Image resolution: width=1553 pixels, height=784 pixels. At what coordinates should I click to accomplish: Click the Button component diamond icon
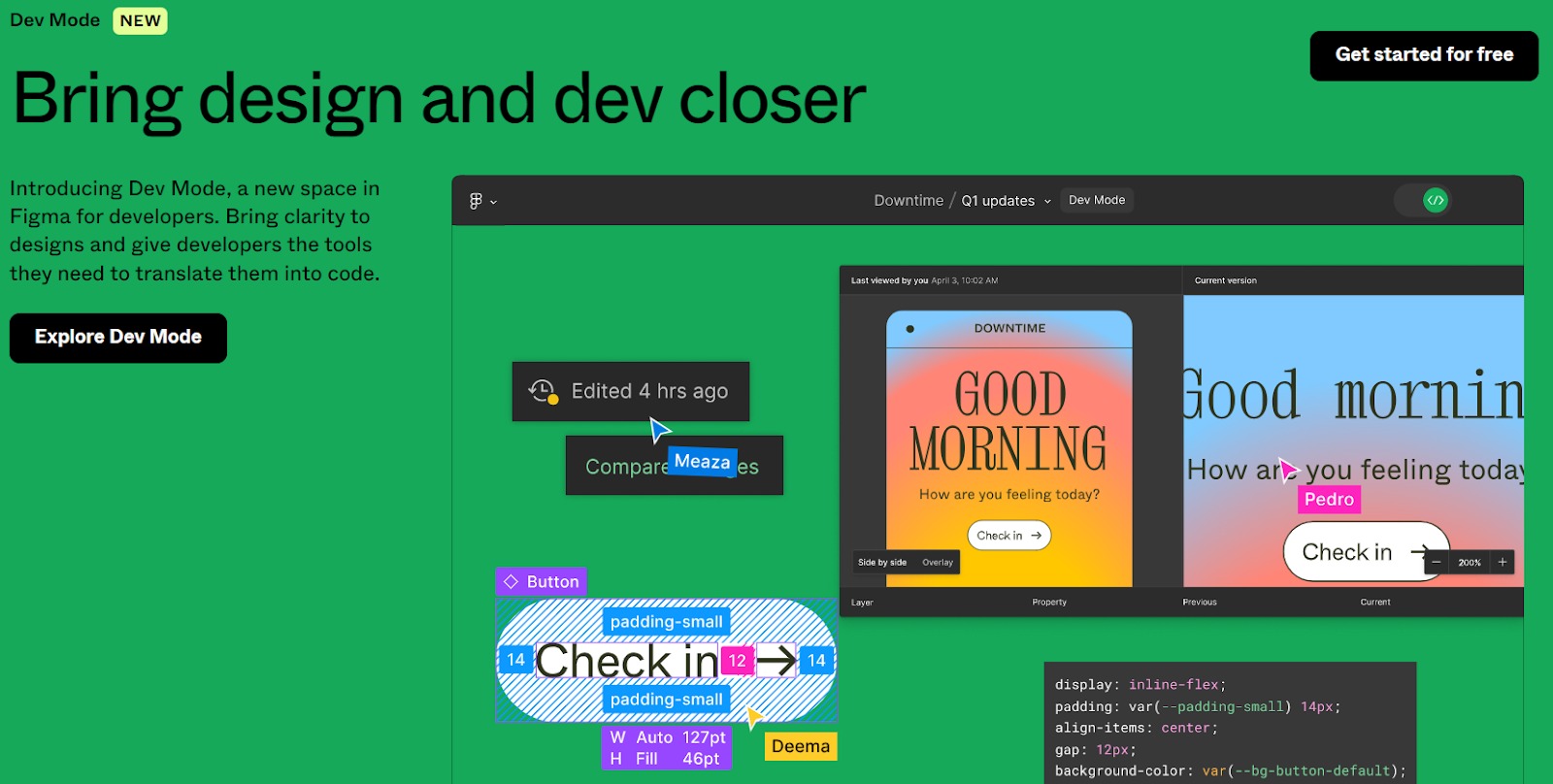[x=511, y=581]
